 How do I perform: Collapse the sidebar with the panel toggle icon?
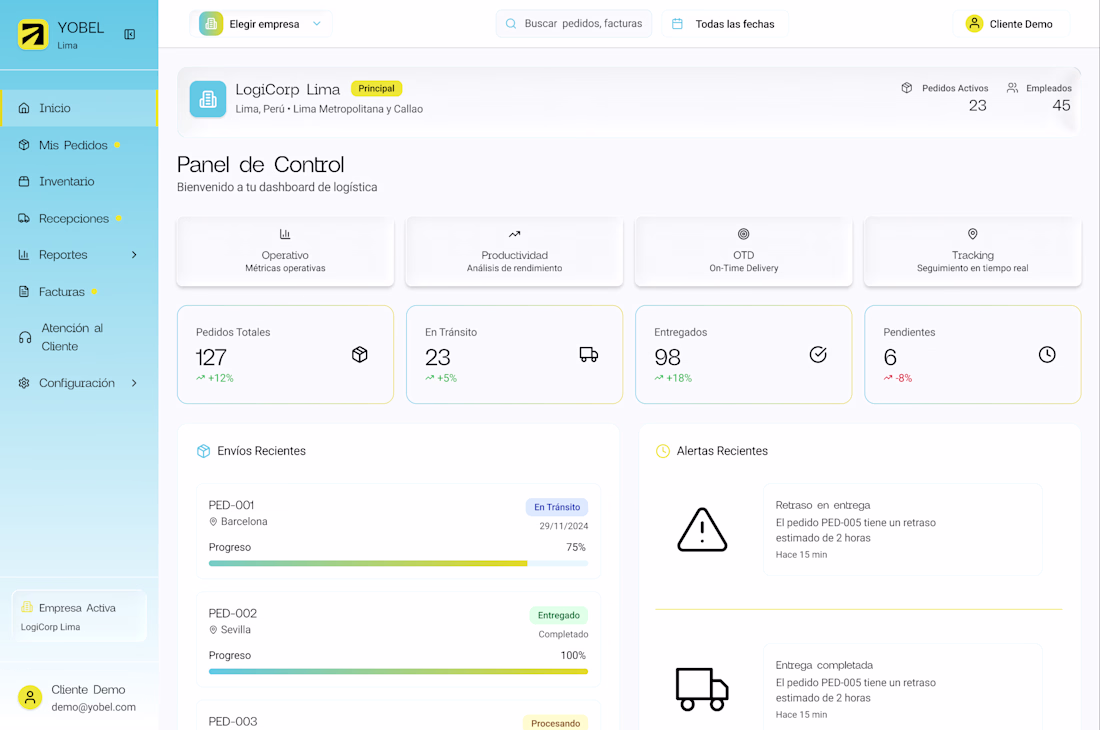click(130, 34)
